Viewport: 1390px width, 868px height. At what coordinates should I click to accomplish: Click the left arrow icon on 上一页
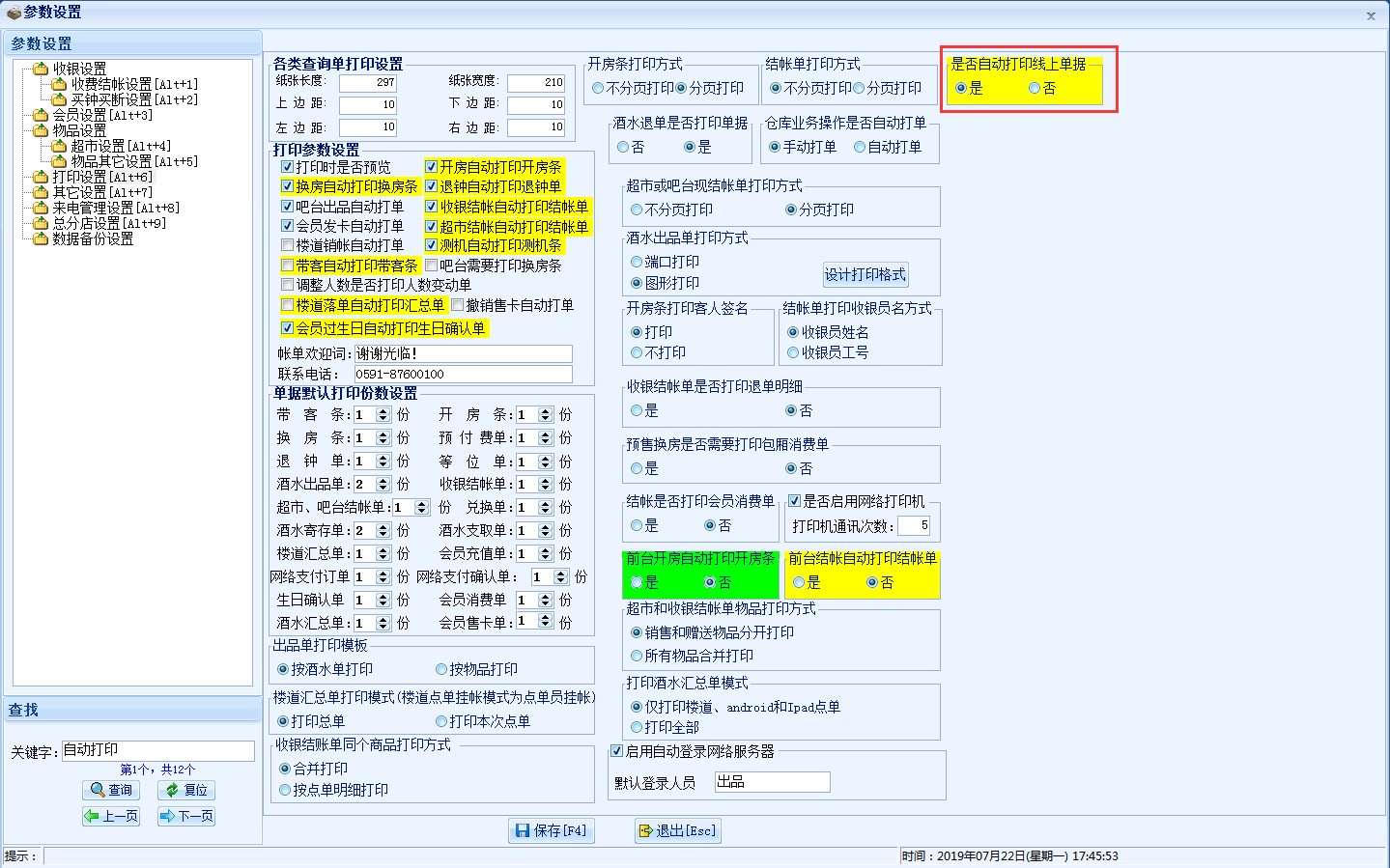[92, 816]
